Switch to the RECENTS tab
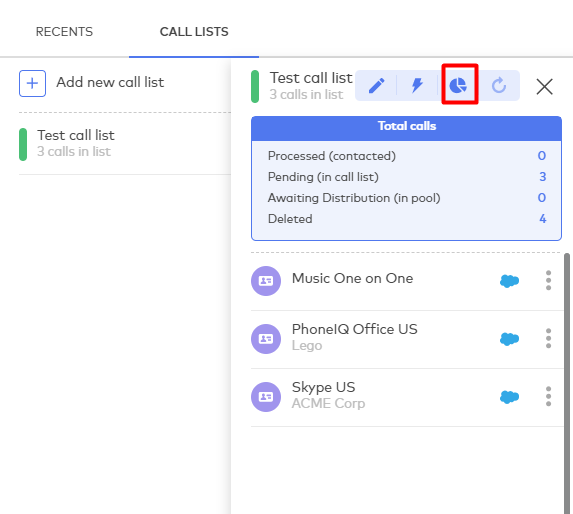573x514 pixels. (x=64, y=32)
